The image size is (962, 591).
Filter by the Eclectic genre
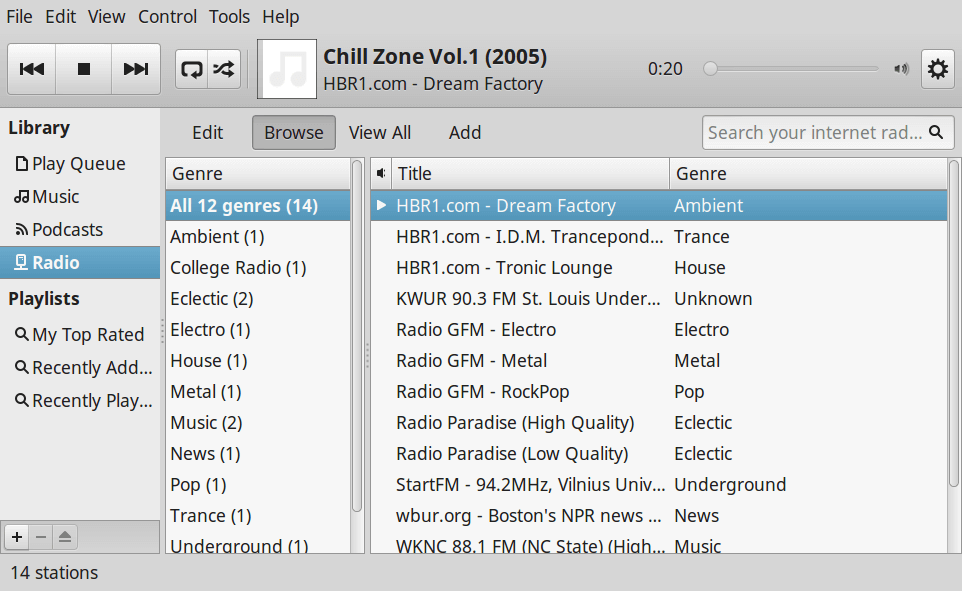pos(211,299)
